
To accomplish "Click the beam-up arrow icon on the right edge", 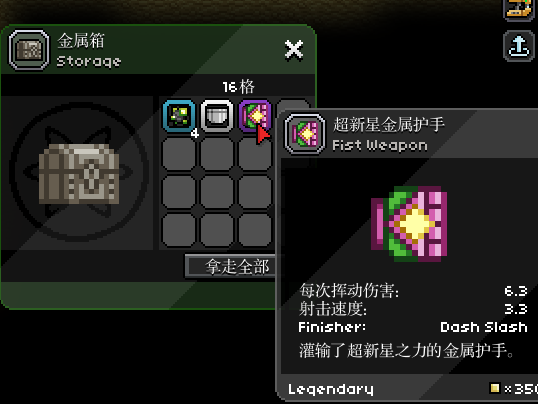I will click(x=519, y=46).
